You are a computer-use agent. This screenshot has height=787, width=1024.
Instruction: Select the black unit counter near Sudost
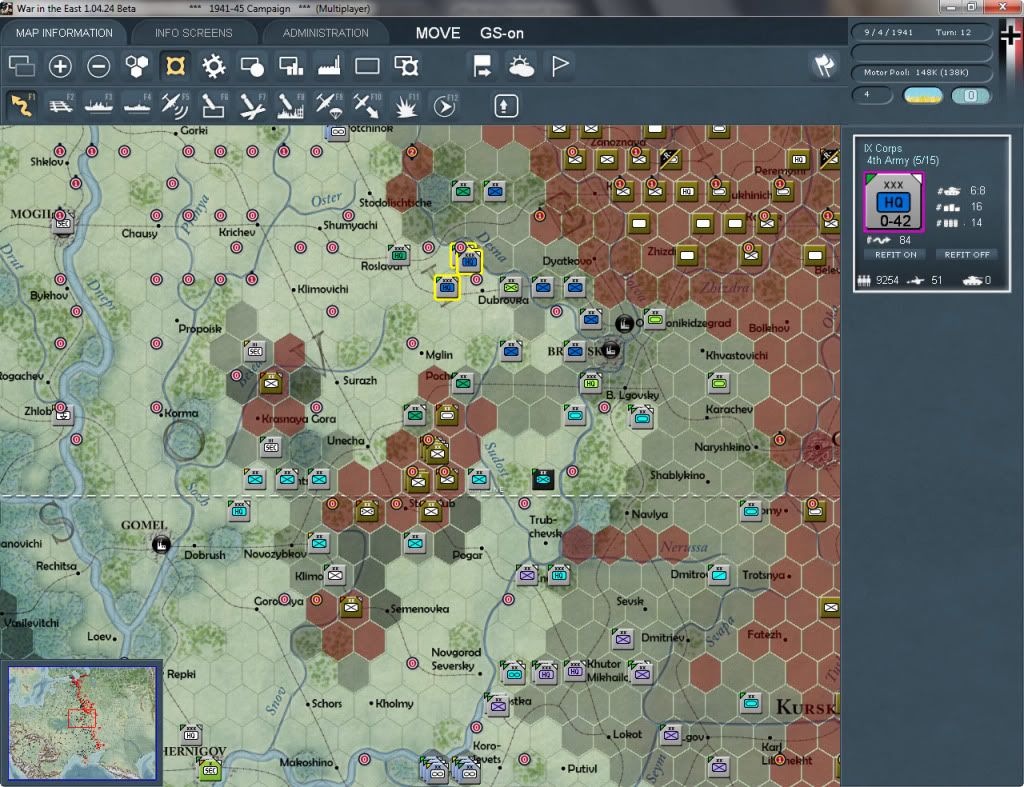coord(543,479)
